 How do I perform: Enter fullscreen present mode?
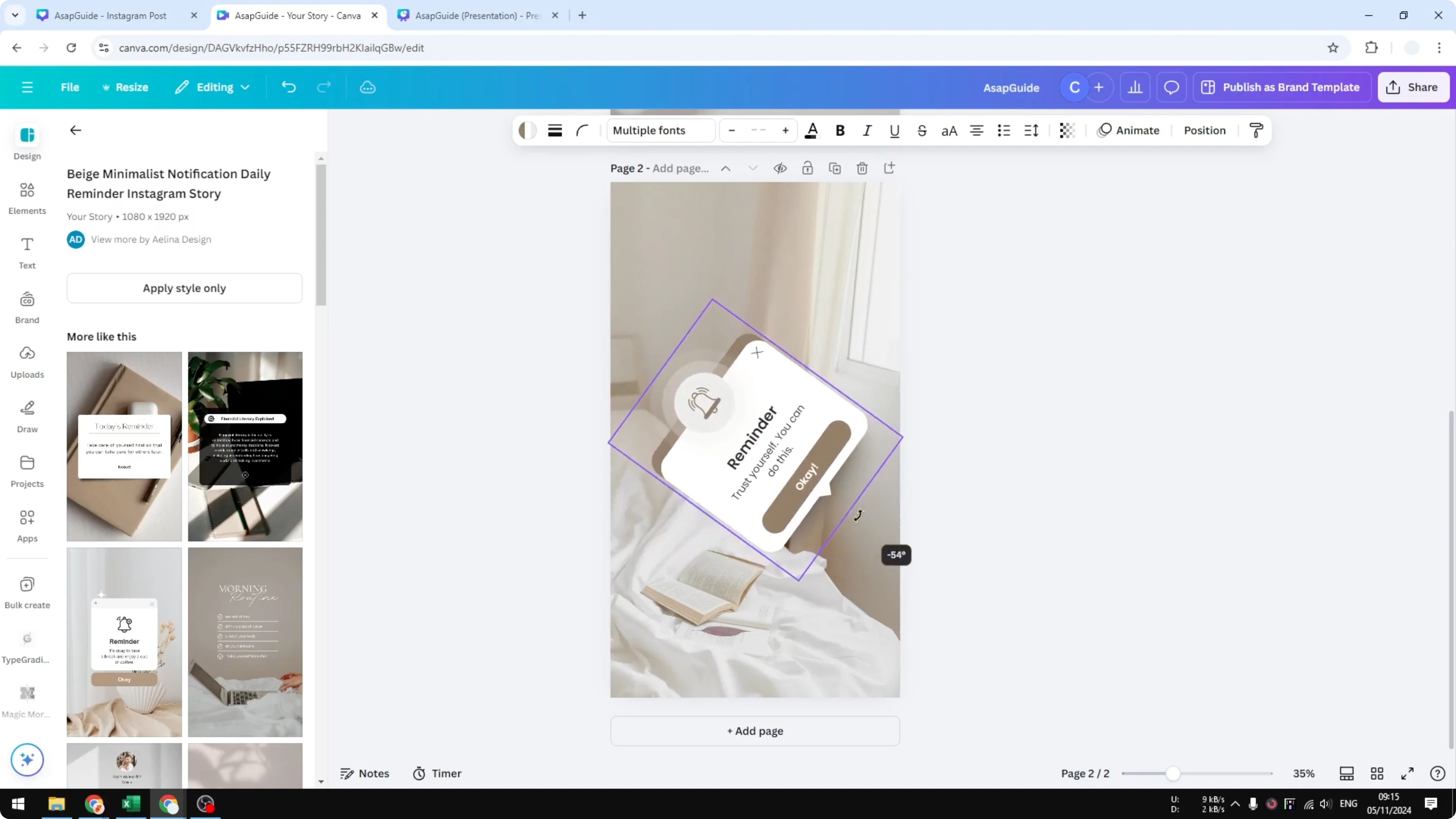pyautogui.click(x=1407, y=774)
